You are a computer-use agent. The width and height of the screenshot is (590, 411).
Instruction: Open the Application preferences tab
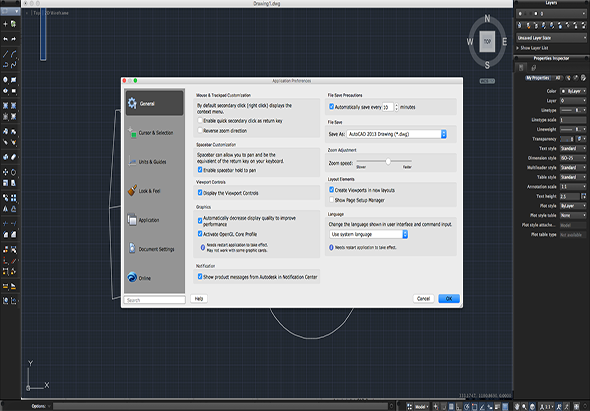(155, 220)
